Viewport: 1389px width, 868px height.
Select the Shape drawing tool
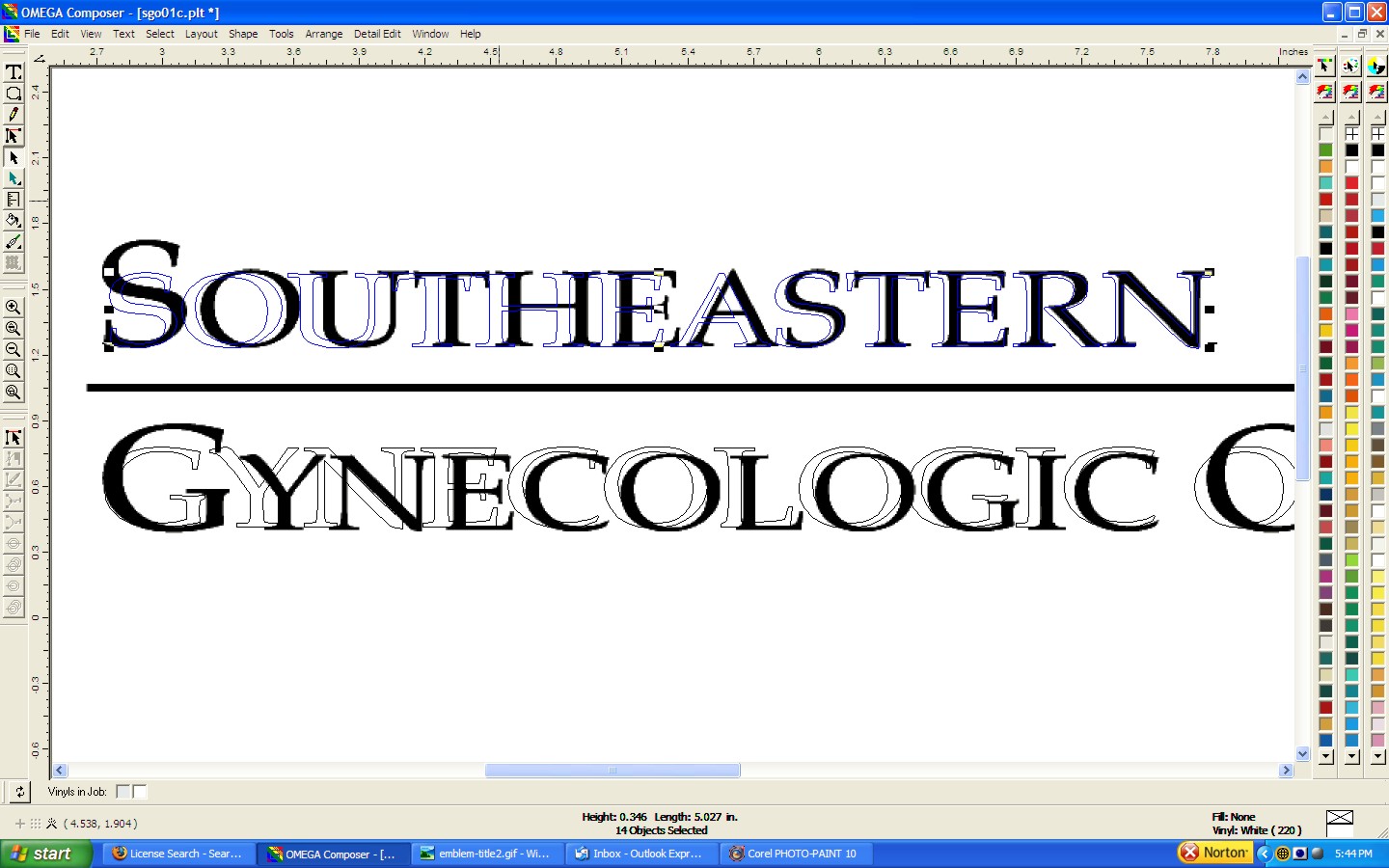click(x=14, y=94)
